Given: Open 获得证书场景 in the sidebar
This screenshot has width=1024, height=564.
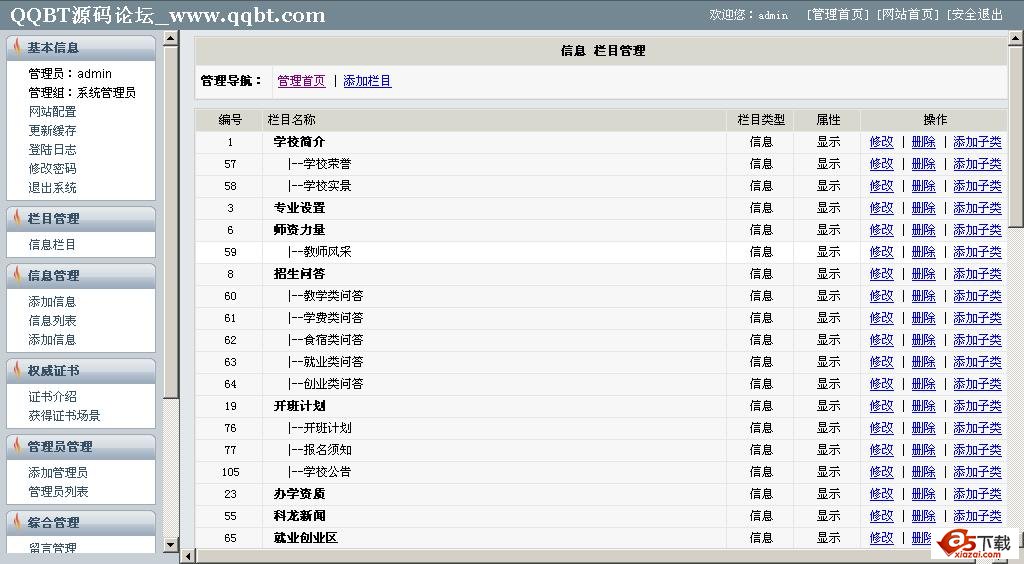Looking at the screenshot, I should coord(64,415).
